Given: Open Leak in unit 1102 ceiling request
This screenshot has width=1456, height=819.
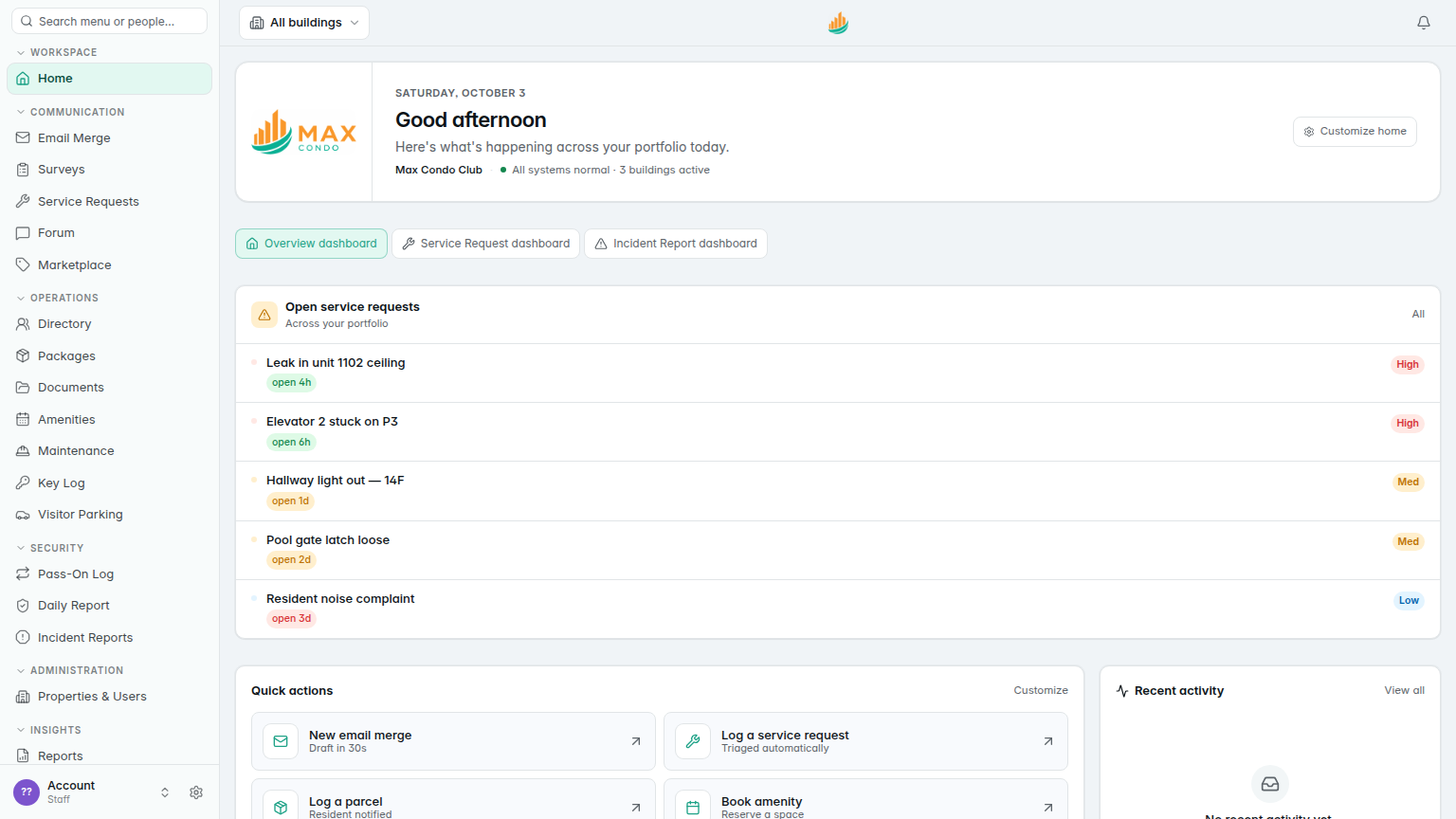Looking at the screenshot, I should (x=838, y=373).
